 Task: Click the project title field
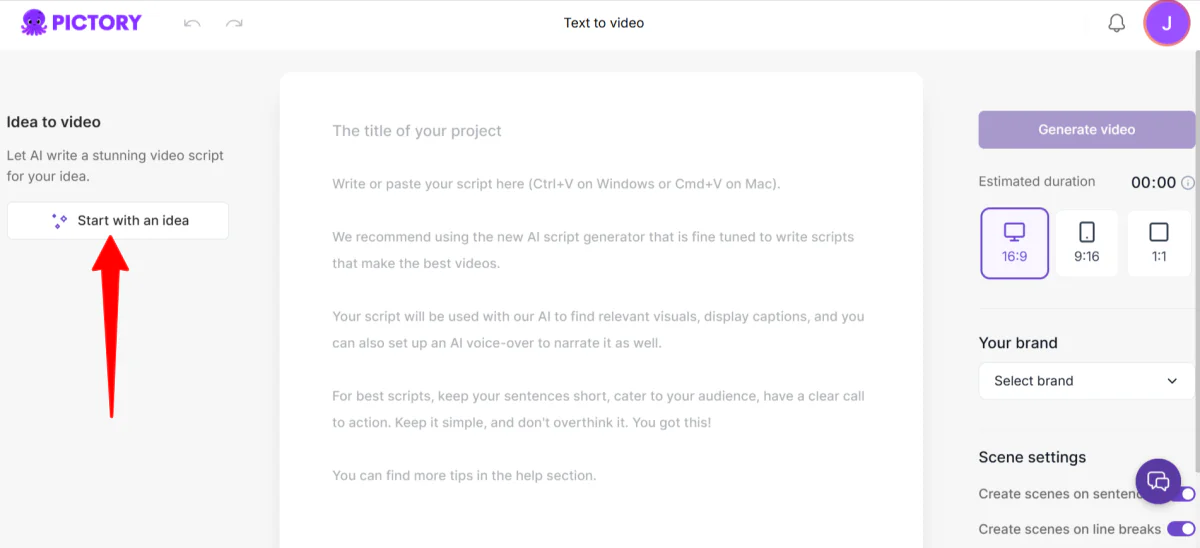point(600,131)
